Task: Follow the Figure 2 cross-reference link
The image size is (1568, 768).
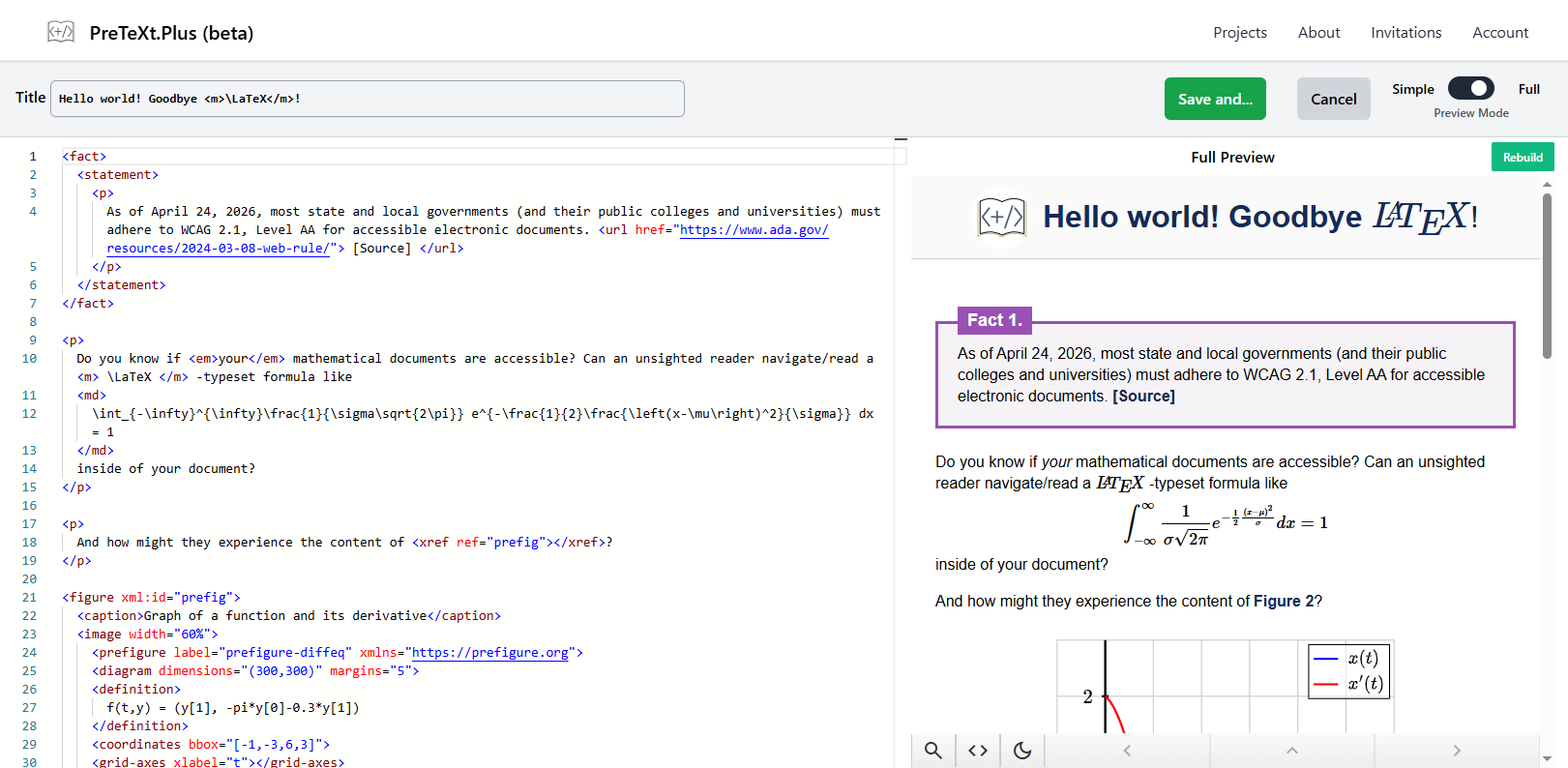Action: click(1284, 601)
